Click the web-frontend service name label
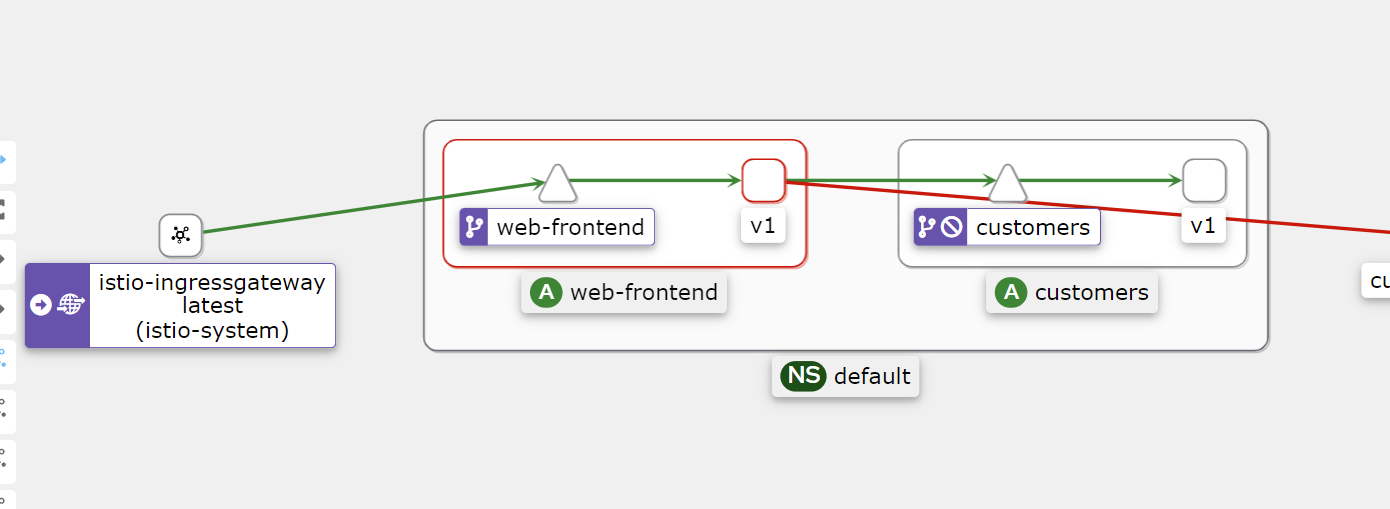The image size is (1390, 509). [x=570, y=227]
